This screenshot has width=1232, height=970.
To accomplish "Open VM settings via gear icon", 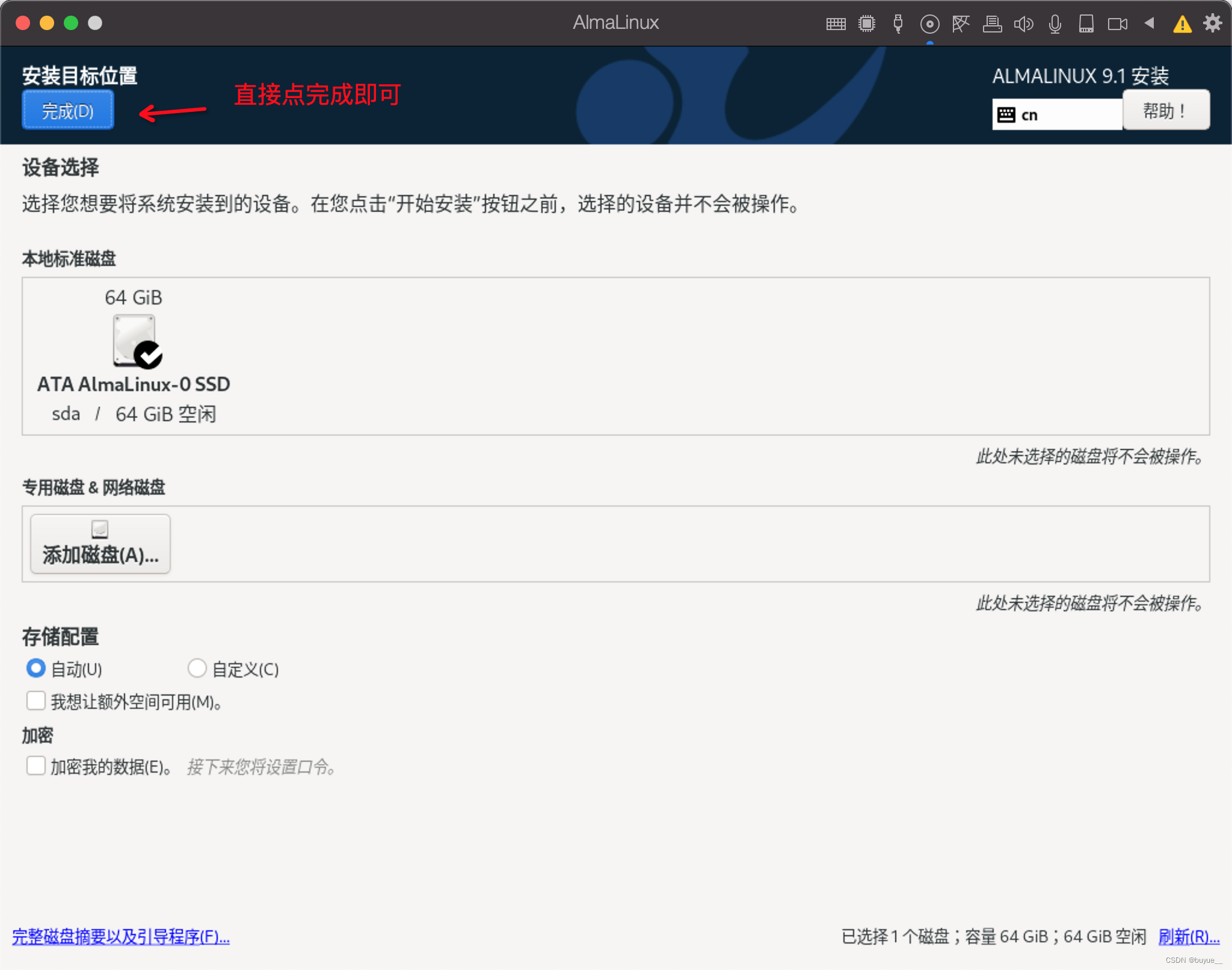I will point(1213,23).
